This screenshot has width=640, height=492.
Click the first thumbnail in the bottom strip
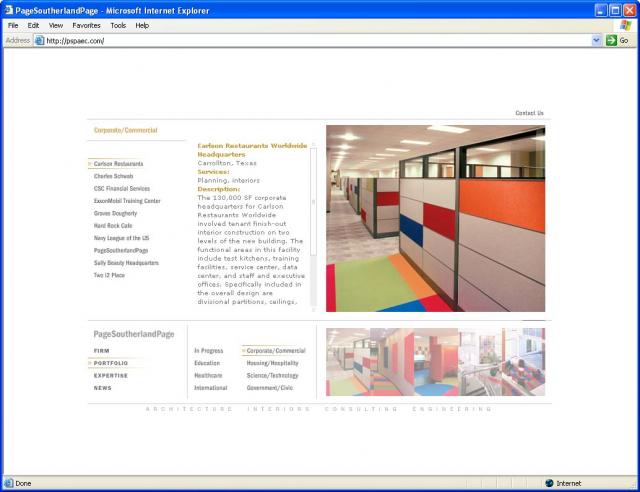point(349,362)
